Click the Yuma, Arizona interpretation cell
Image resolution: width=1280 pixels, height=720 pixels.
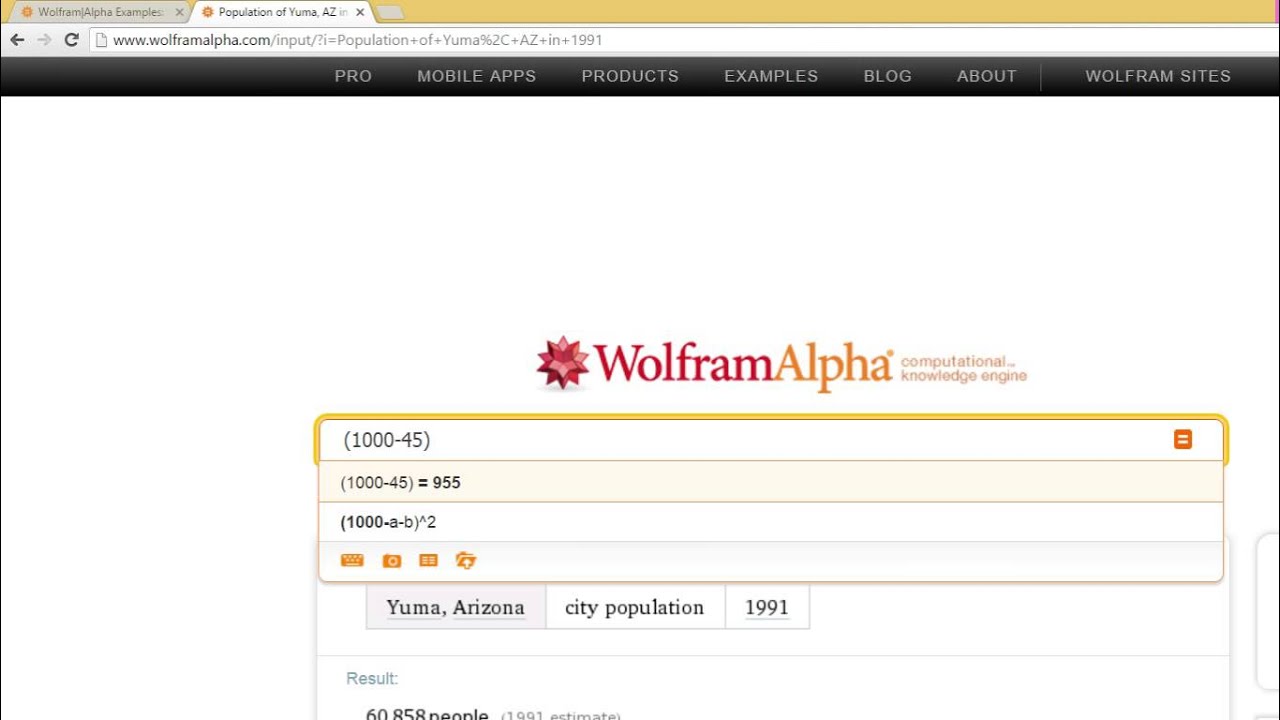[x=456, y=607]
